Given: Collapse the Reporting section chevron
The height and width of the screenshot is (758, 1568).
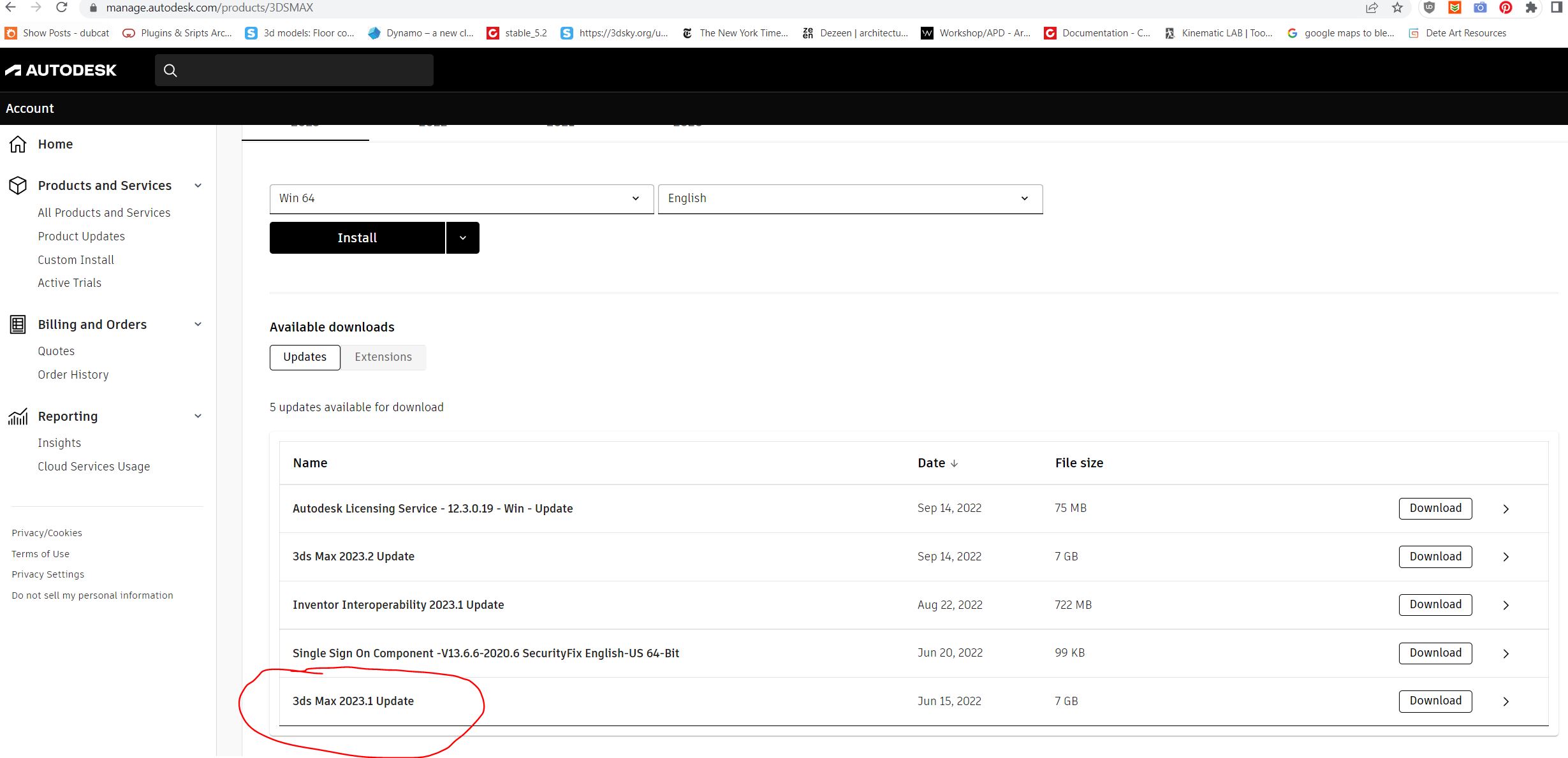Looking at the screenshot, I should tap(198, 416).
